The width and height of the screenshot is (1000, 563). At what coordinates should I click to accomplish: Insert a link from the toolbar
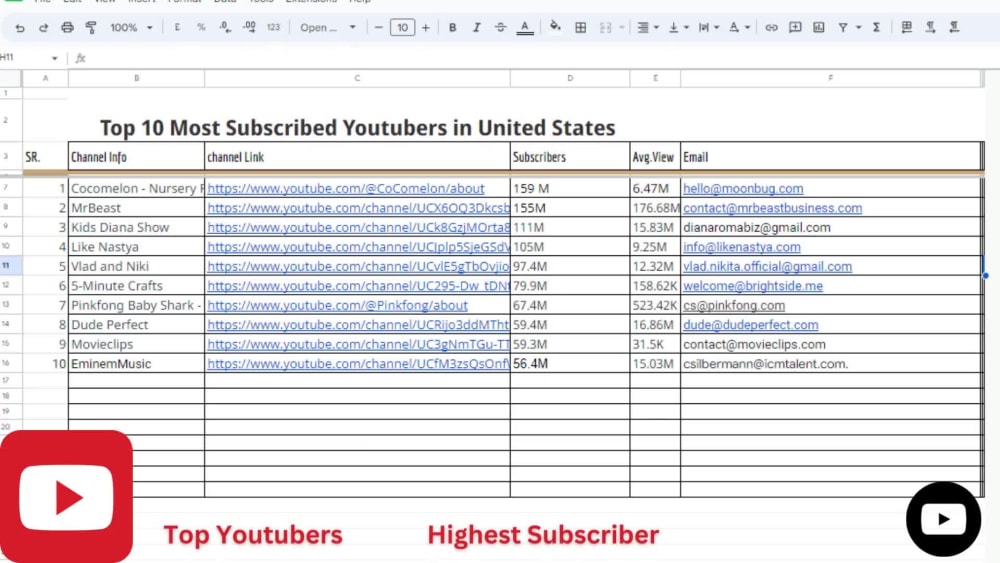point(771,27)
